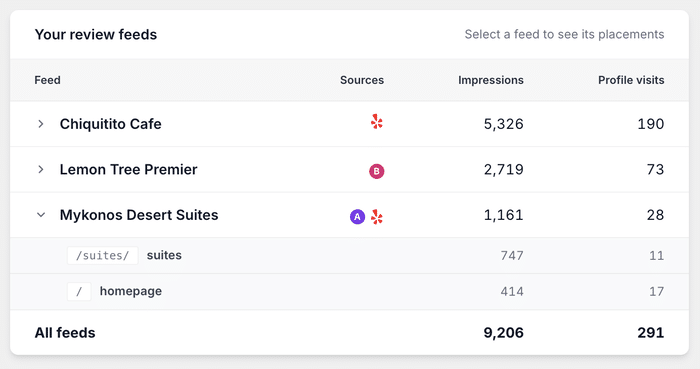Select the Chiquitito Cafe feed name

[111, 124]
